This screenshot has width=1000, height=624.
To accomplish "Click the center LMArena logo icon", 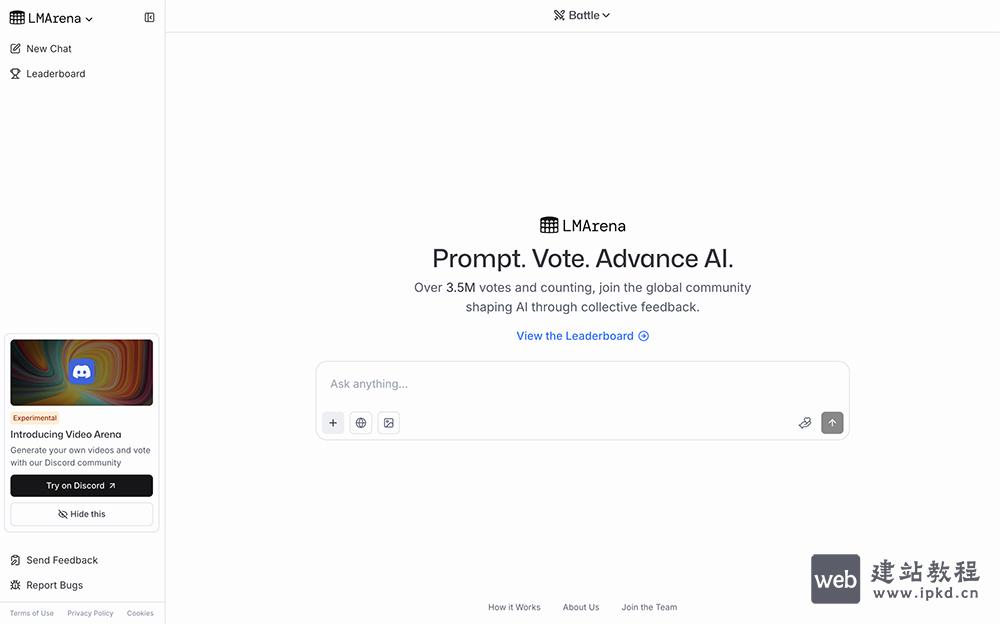I will tap(549, 225).
